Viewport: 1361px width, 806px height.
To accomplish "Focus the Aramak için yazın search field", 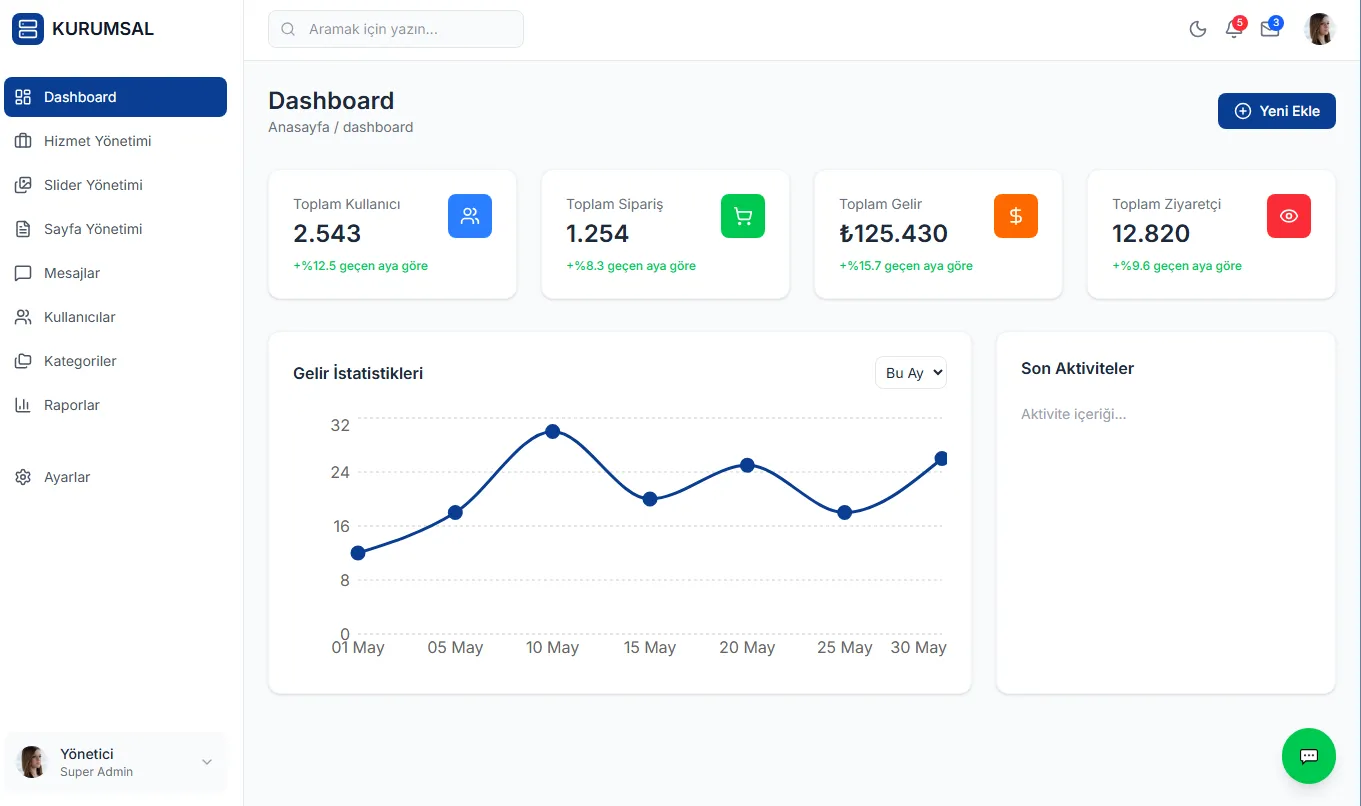I will [x=396, y=29].
